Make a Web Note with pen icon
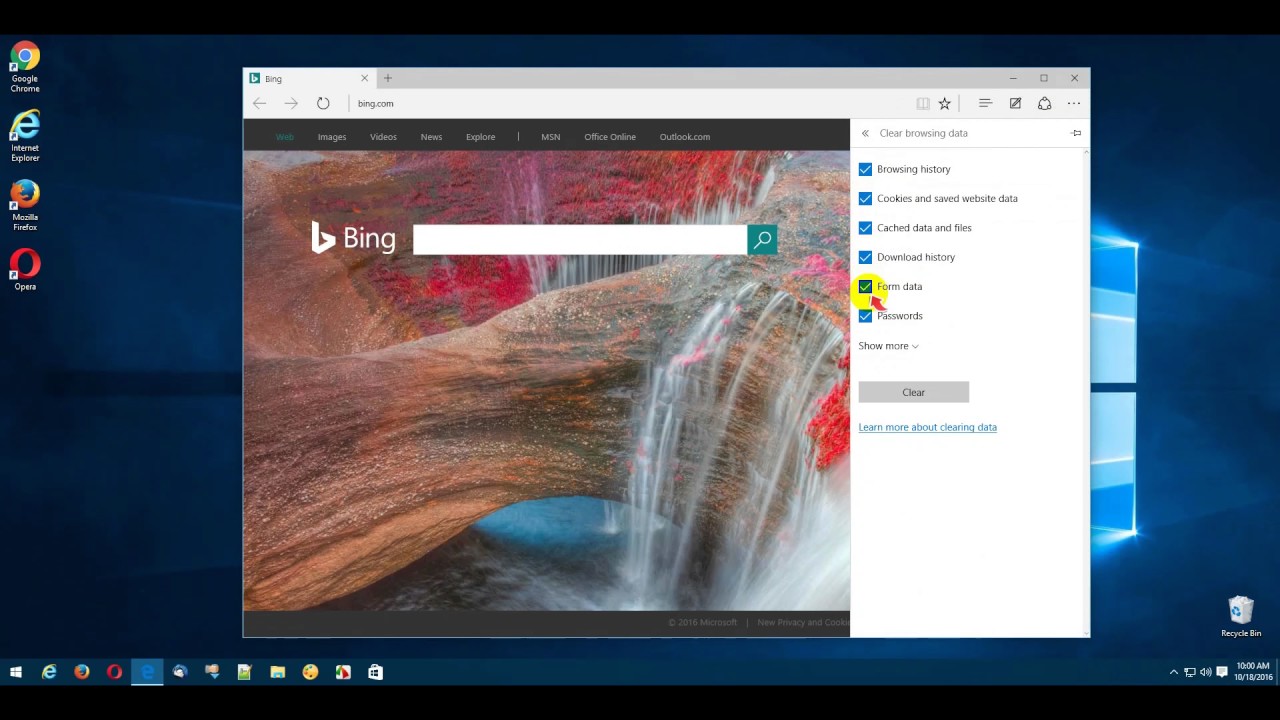This screenshot has width=1280, height=720. (x=1015, y=103)
